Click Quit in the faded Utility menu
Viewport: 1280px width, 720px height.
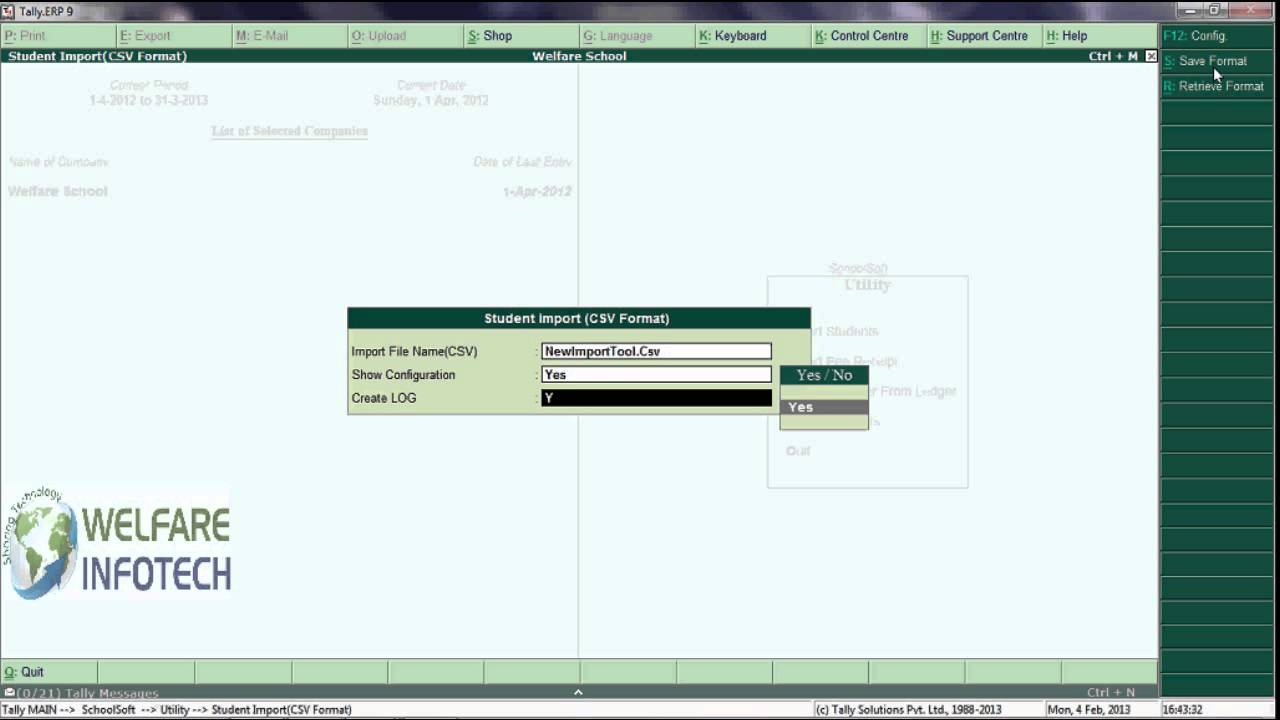click(798, 451)
